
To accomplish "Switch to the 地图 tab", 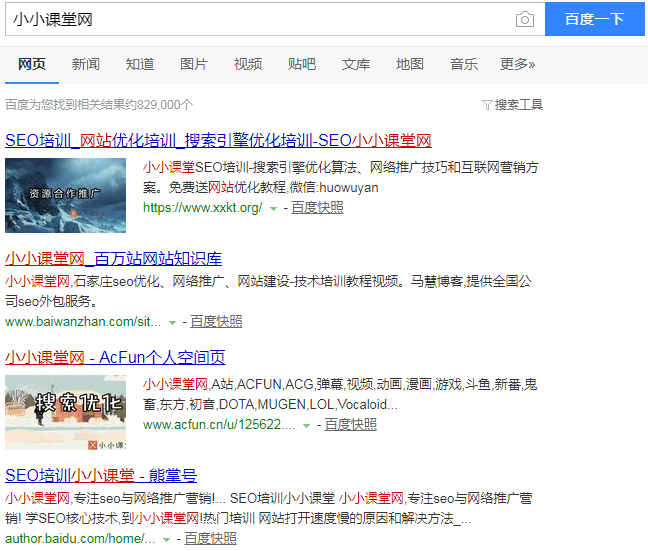I will coord(410,64).
